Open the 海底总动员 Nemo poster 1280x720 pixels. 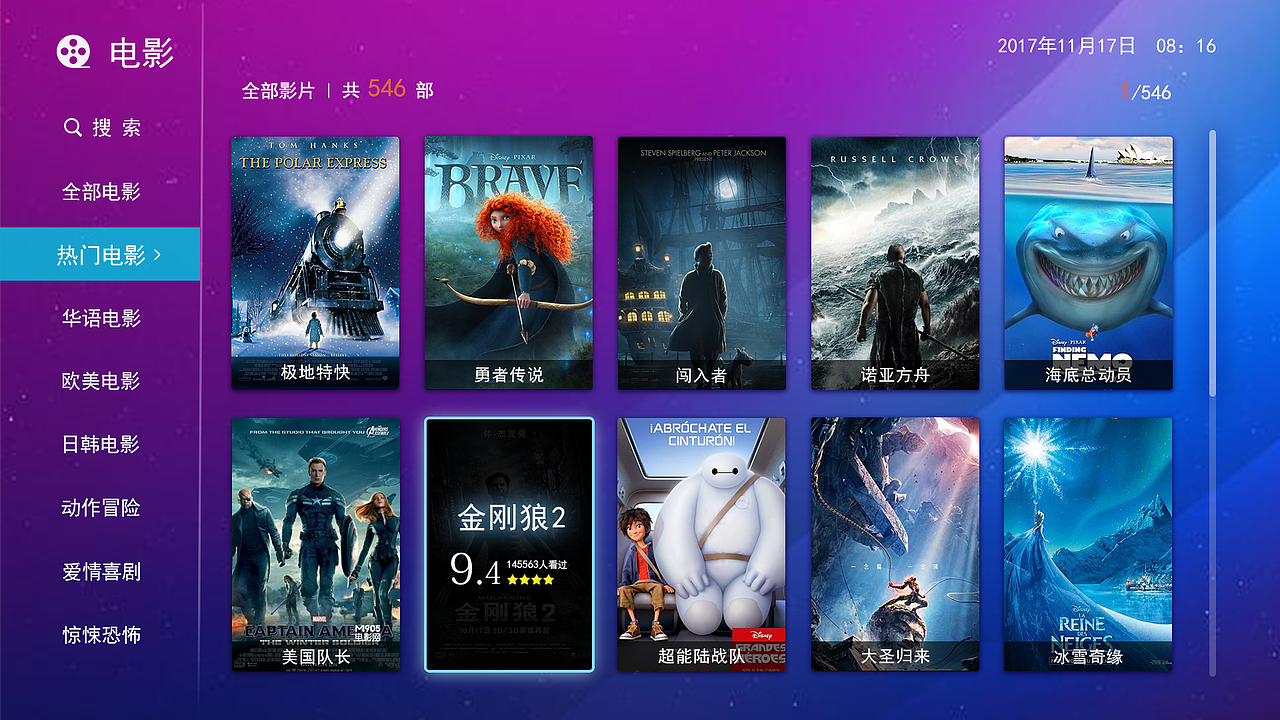point(1088,263)
